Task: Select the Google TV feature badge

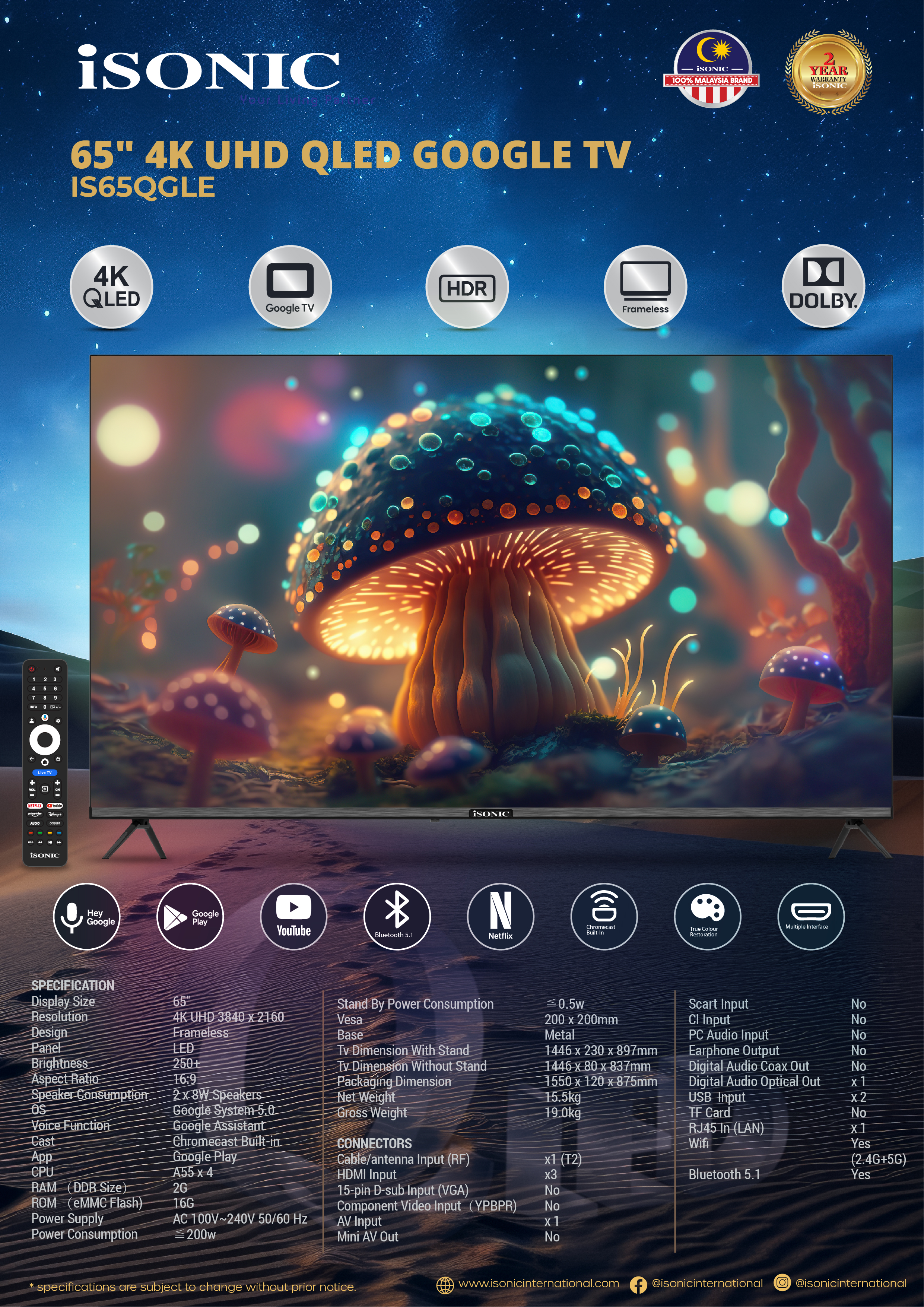Action: [x=290, y=287]
